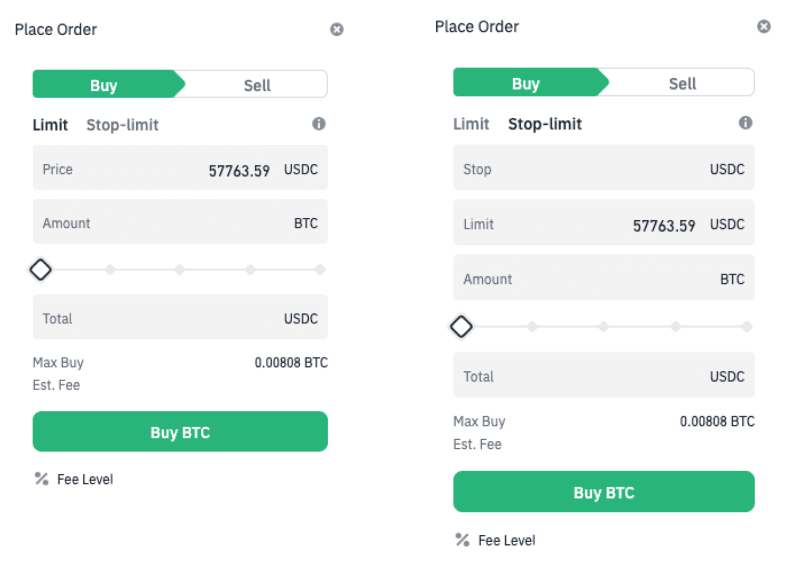This screenshot has width=794, height=565.
Task: Click the percent icon beside left Fee Level
Action: click(41, 479)
